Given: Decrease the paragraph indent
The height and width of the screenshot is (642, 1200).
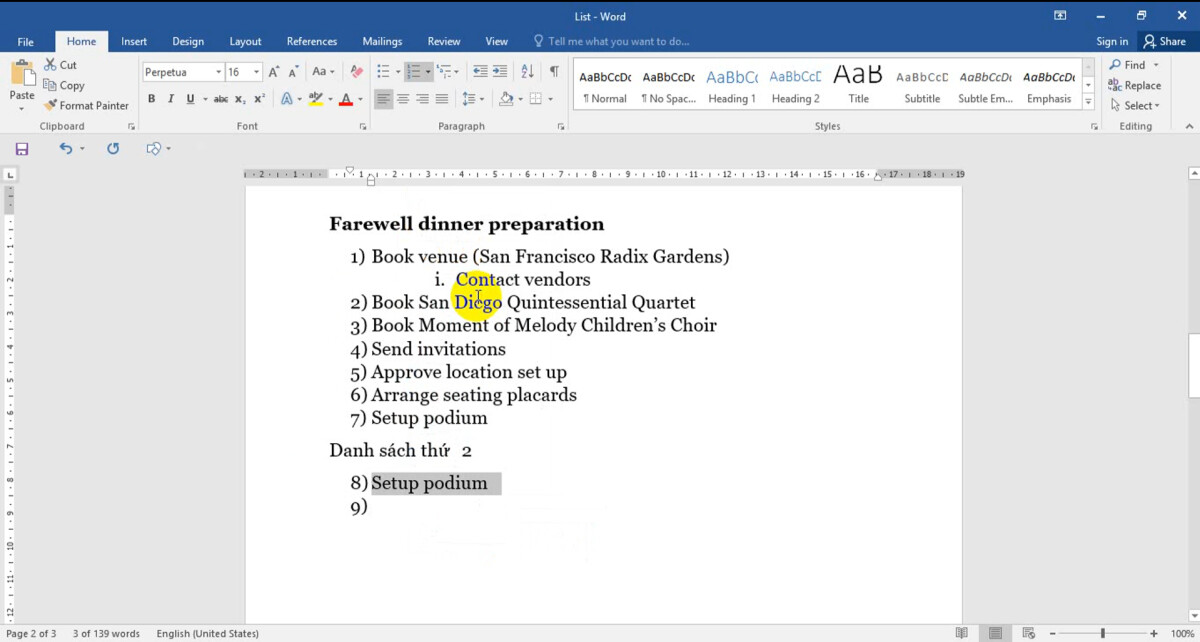Looking at the screenshot, I should pyautogui.click(x=480, y=72).
